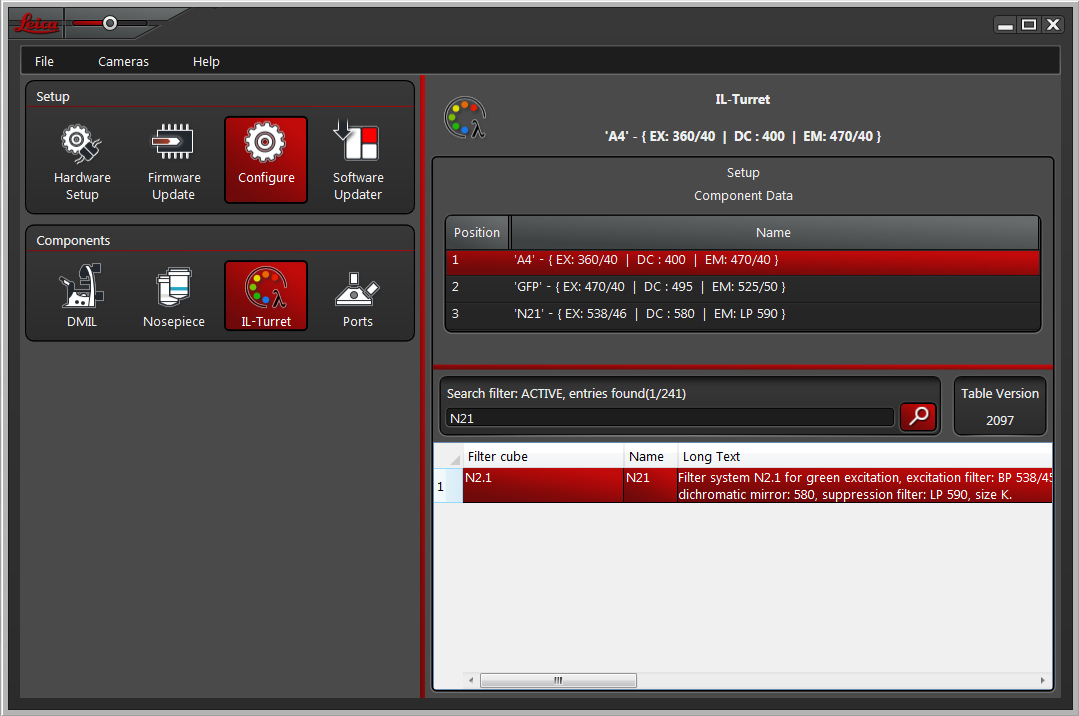This screenshot has height=716, width=1079.
Task: Close the Leica application window
Action: 1053,25
